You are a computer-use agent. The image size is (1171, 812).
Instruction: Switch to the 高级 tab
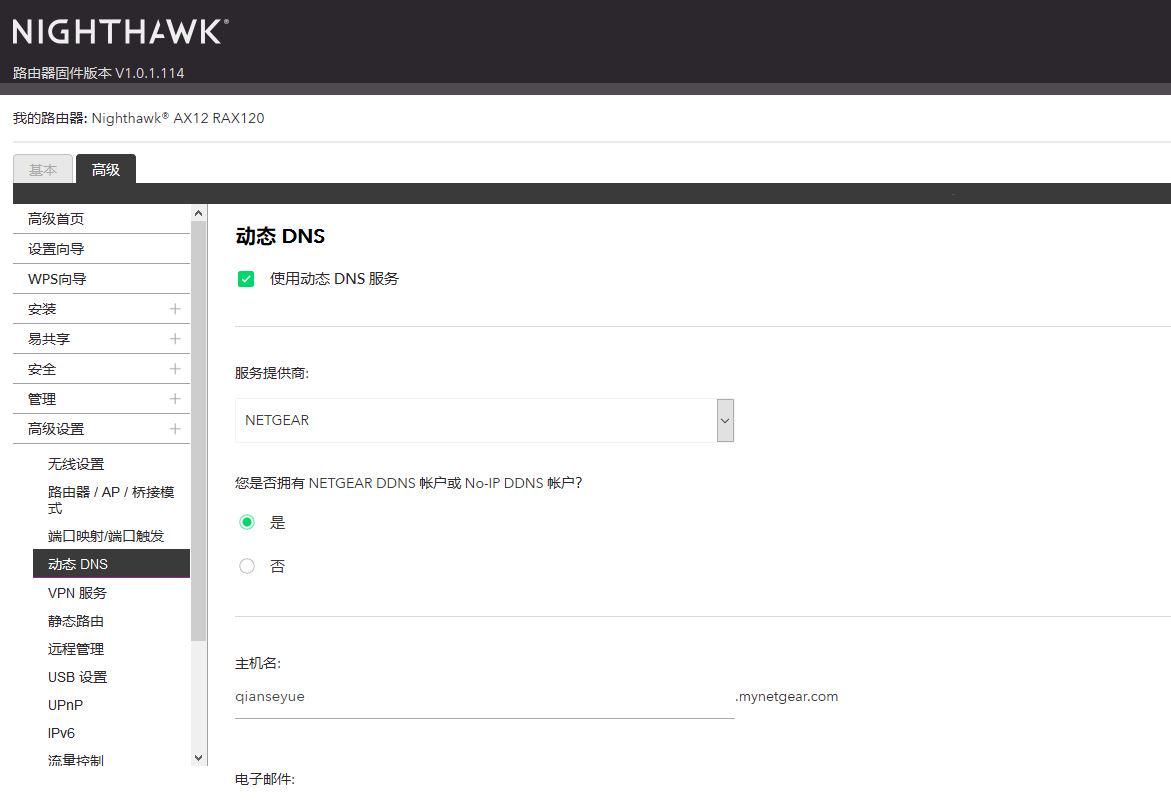(106, 170)
